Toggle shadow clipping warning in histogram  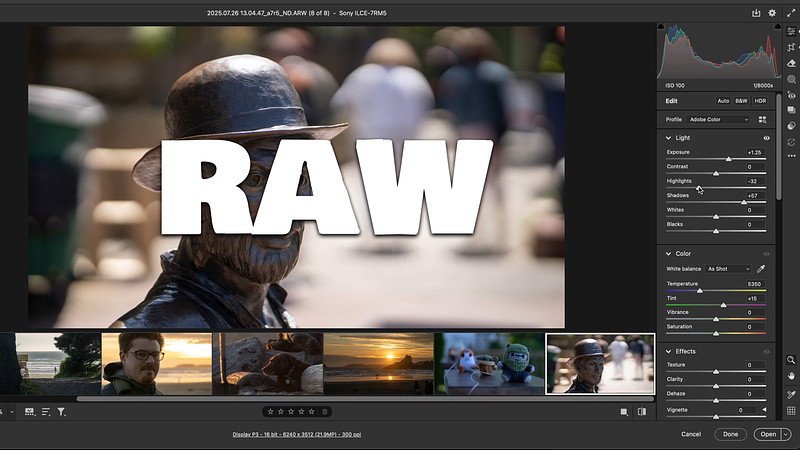click(661, 26)
